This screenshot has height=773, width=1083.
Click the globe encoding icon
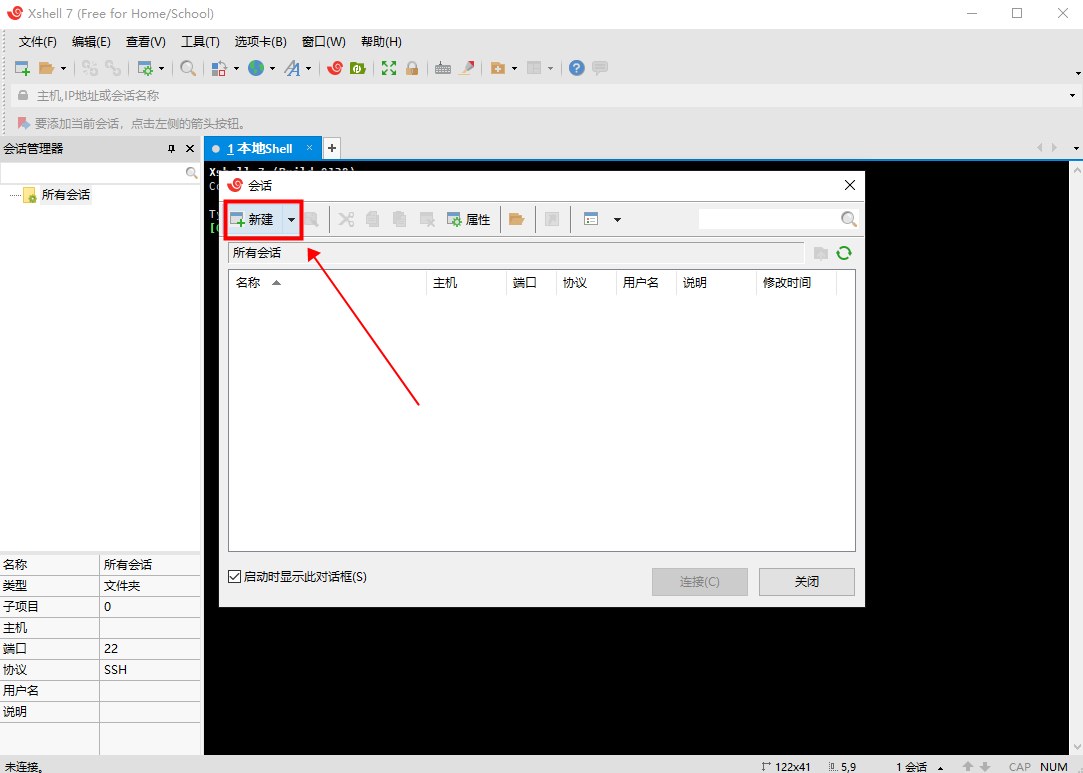[x=256, y=68]
